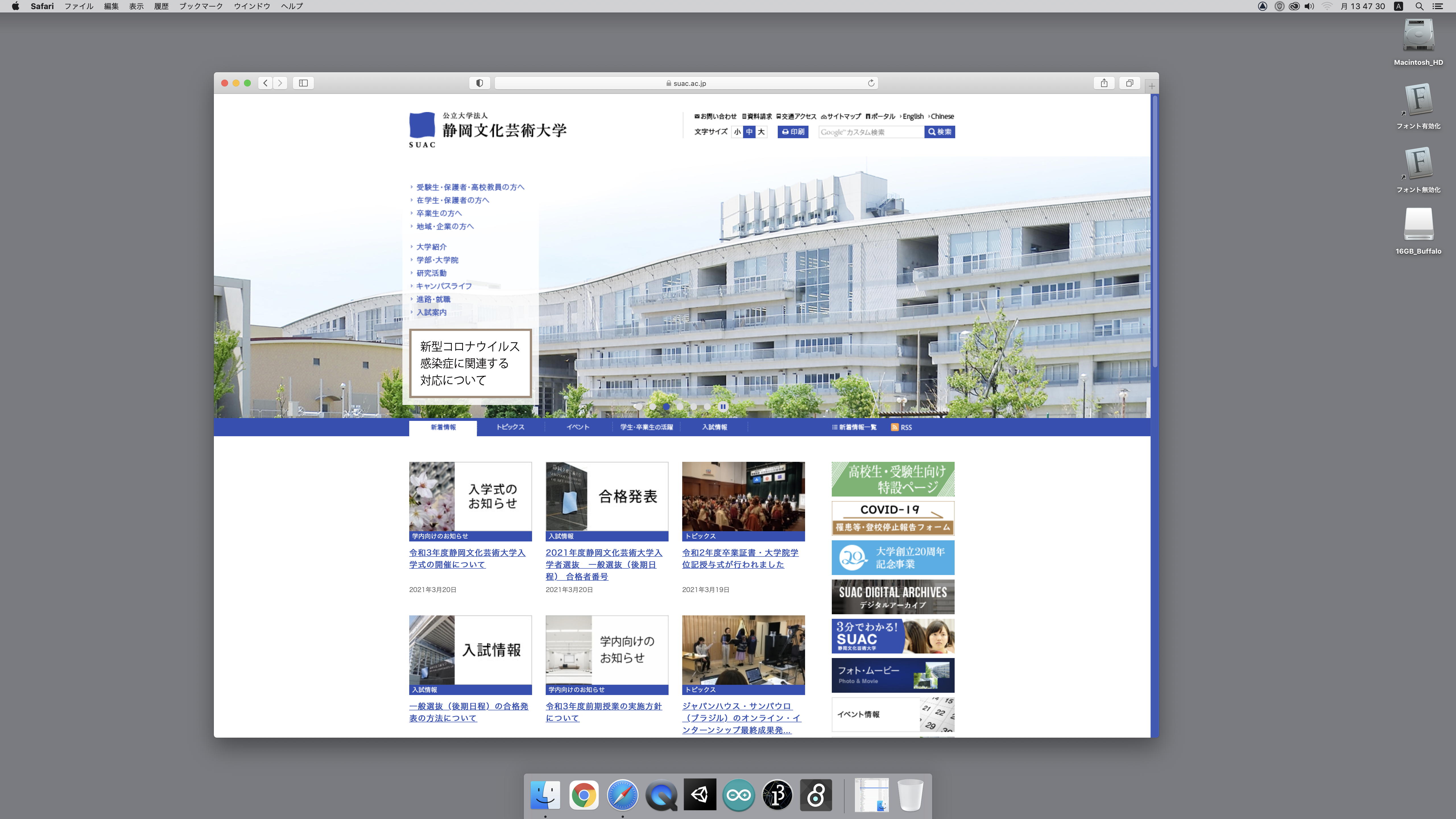
Task: Expand the 大学紹介 navigation item
Action: click(x=431, y=247)
